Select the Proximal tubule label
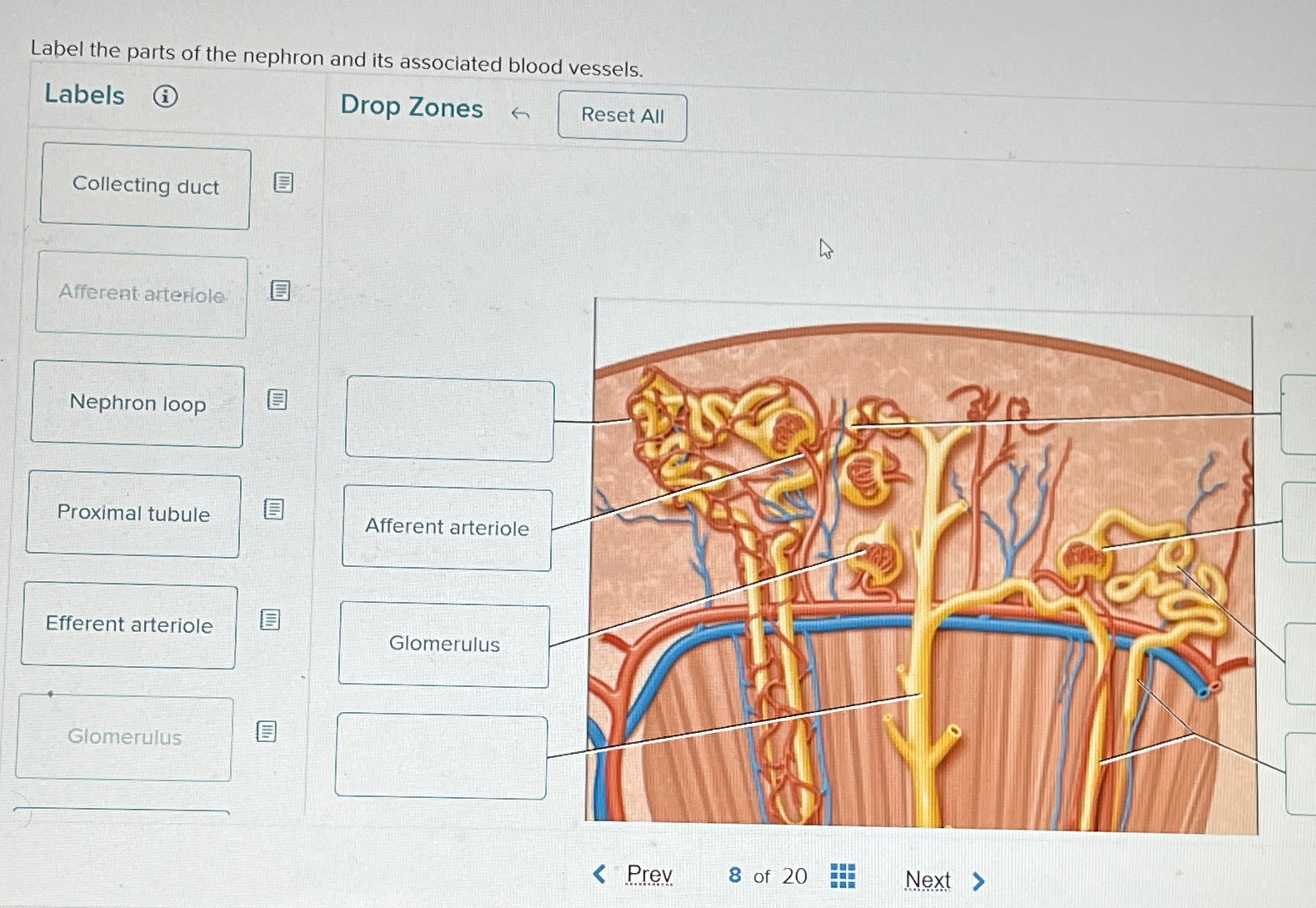Viewport: 1316px width, 908px height. tap(133, 514)
